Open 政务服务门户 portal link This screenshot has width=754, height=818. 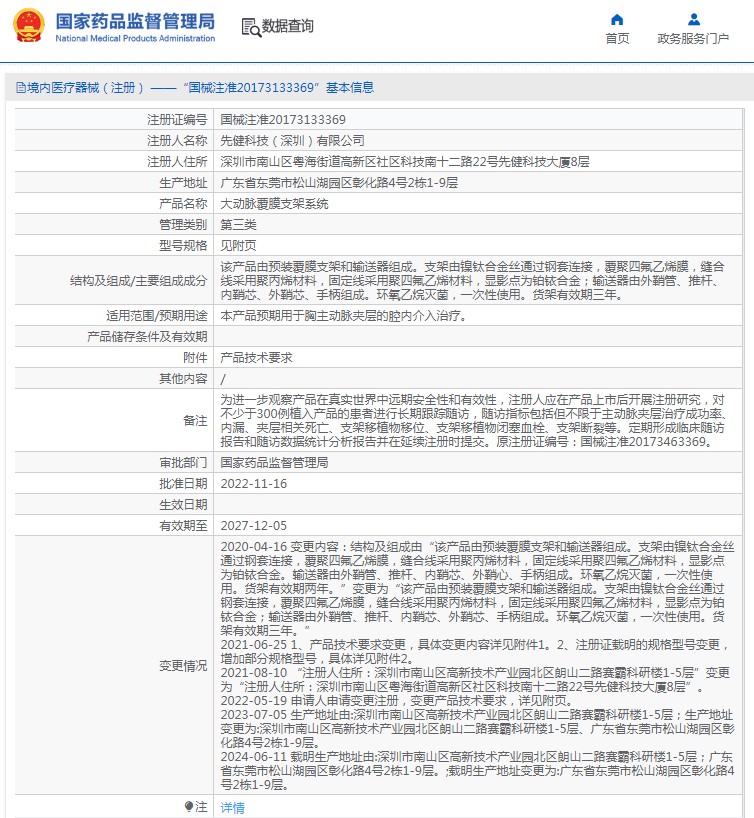pos(693,39)
